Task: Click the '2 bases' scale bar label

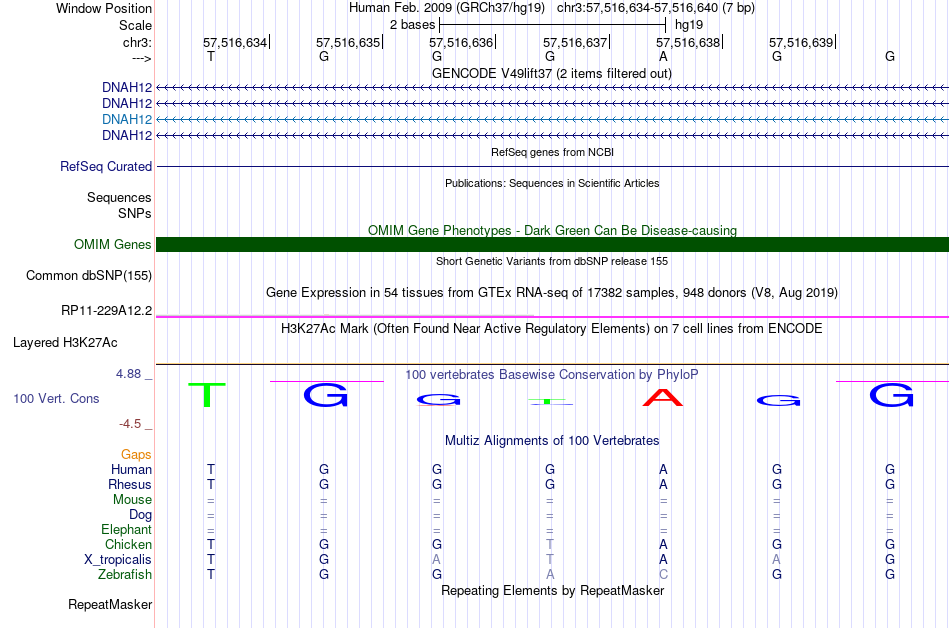Action: pyautogui.click(x=413, y=25)
